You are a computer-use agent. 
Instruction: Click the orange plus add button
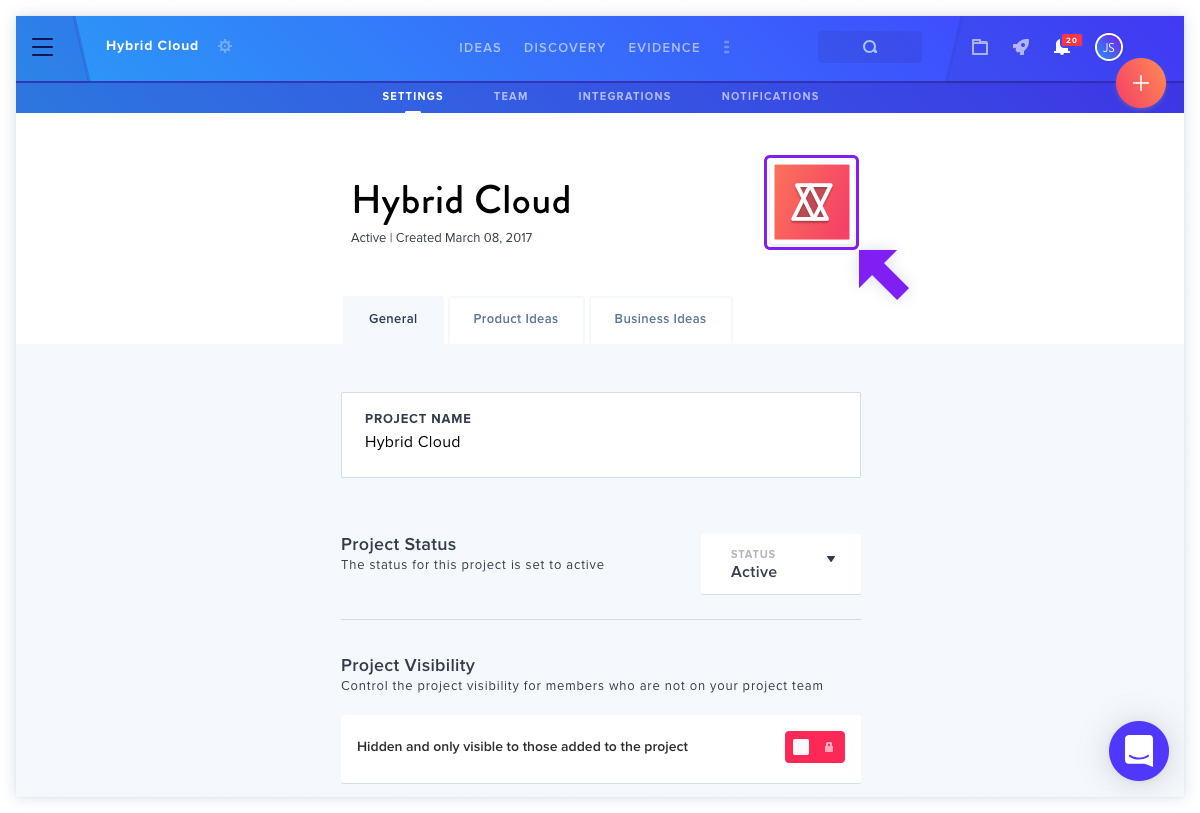click(1141, 83)
